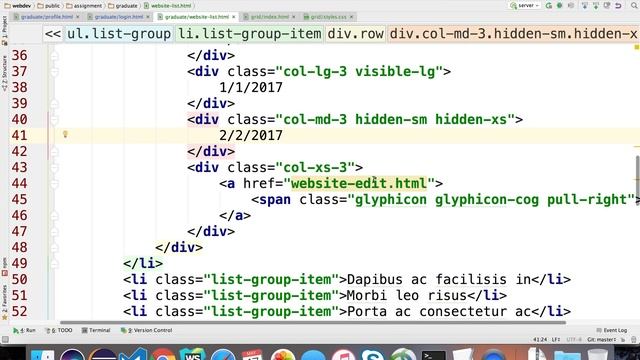Toggle the 9: Version Control tool window
The width and height of the screenshot is (640, 360).
point(146,330)
